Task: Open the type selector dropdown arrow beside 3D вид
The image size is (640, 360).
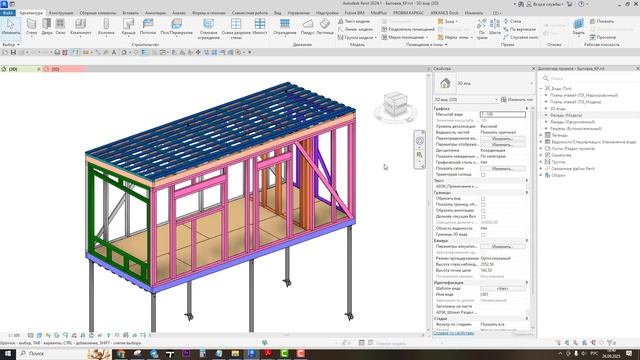Action: (531, 83)
